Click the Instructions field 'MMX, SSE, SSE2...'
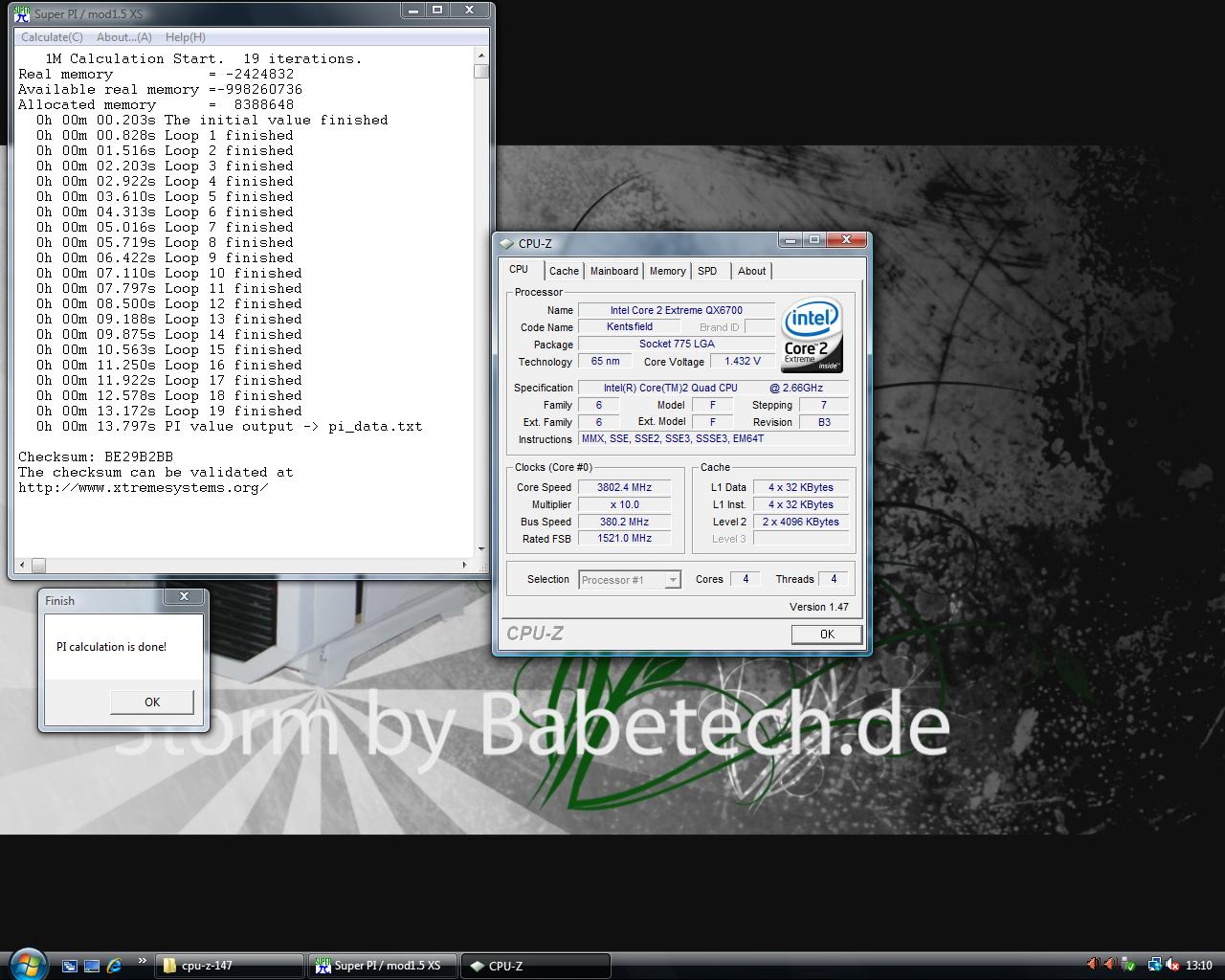 714,438
